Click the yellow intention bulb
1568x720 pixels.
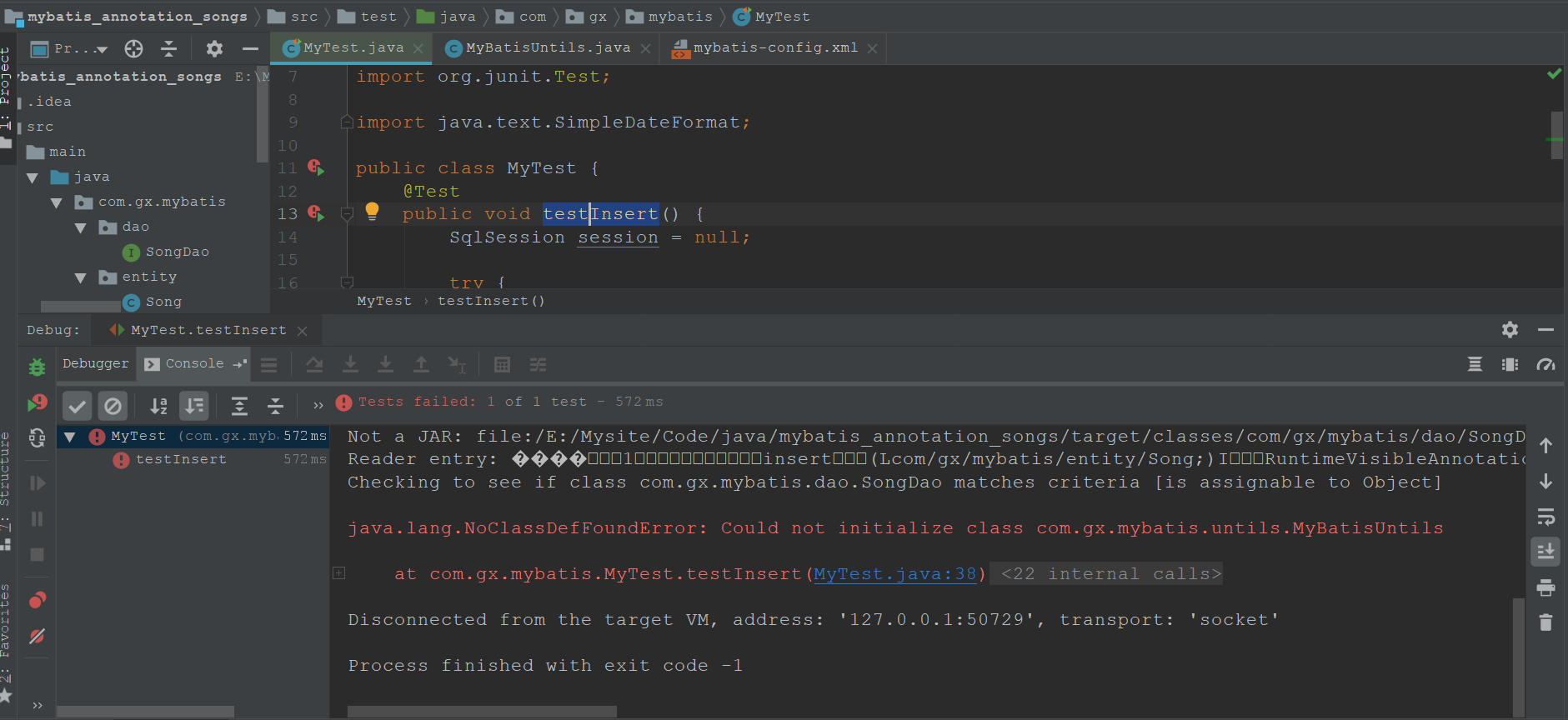tap(372, 212)
